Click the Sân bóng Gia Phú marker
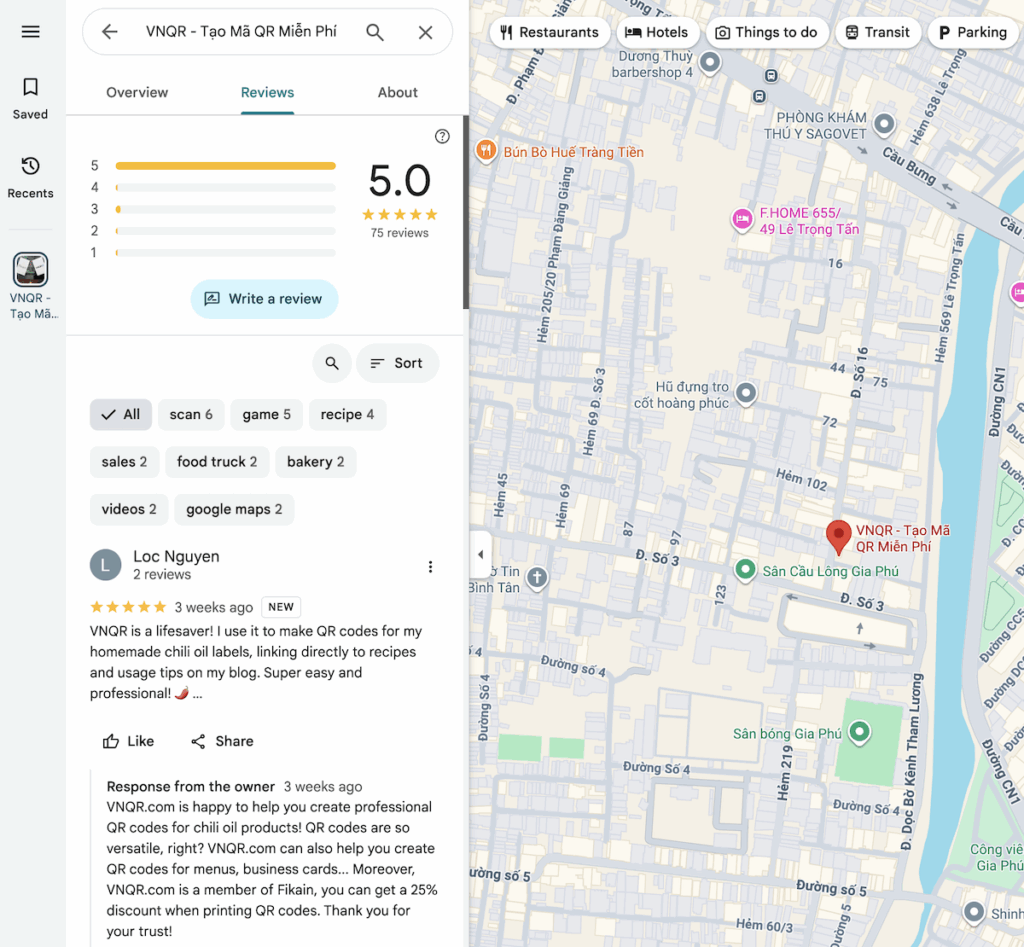The height and width of the screenshot is (947, 1024). tap(859, 731)
